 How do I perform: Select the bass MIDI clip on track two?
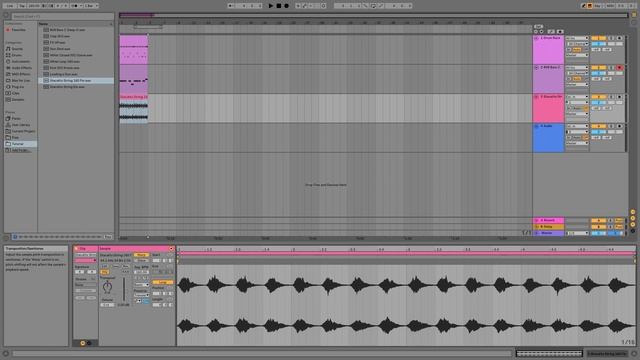pos(133,79)
